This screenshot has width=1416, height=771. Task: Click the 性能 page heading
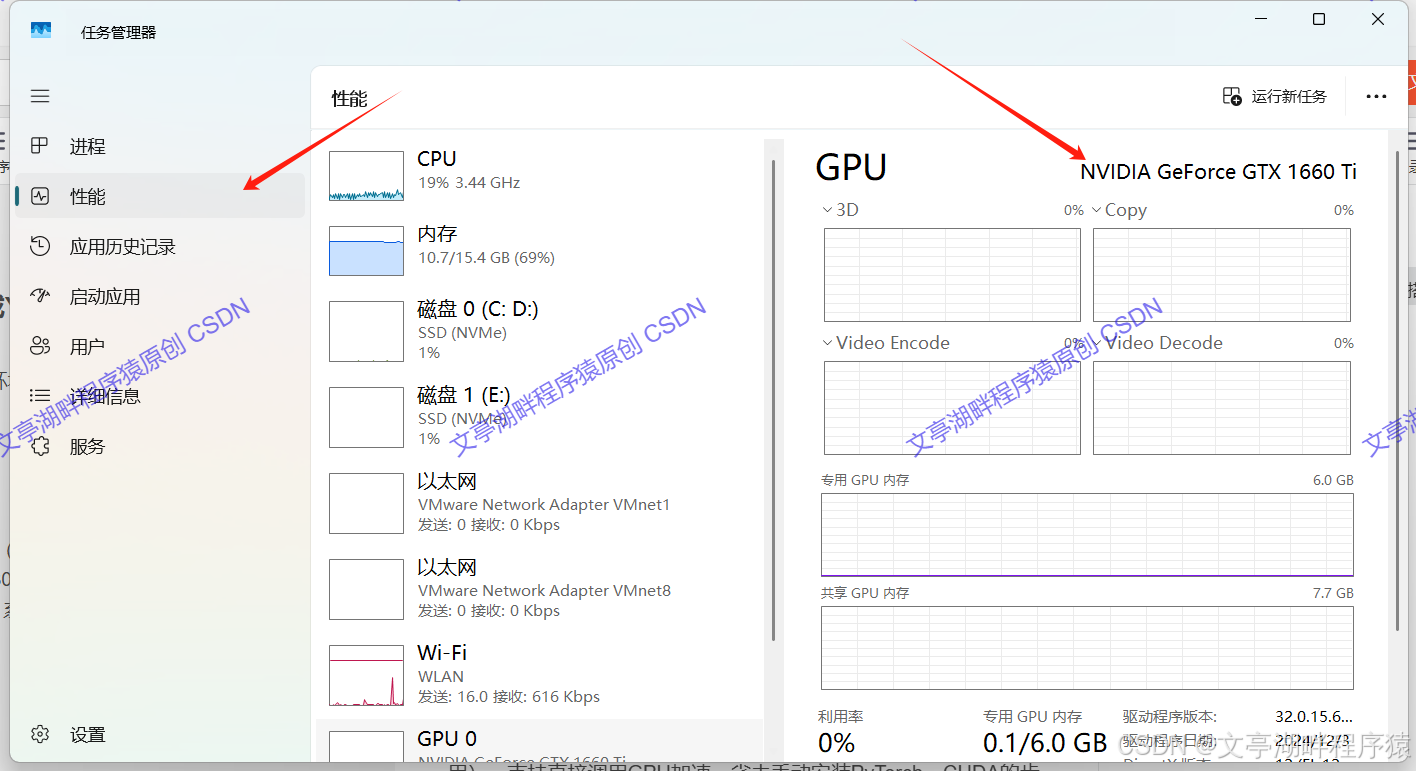click(350, 98)
